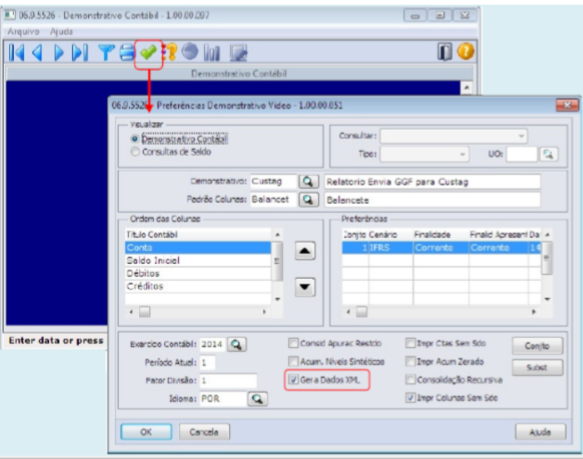Go to last record in toolbar
The height and width of the screenshot is (459, 583).
tap(80, 52)
